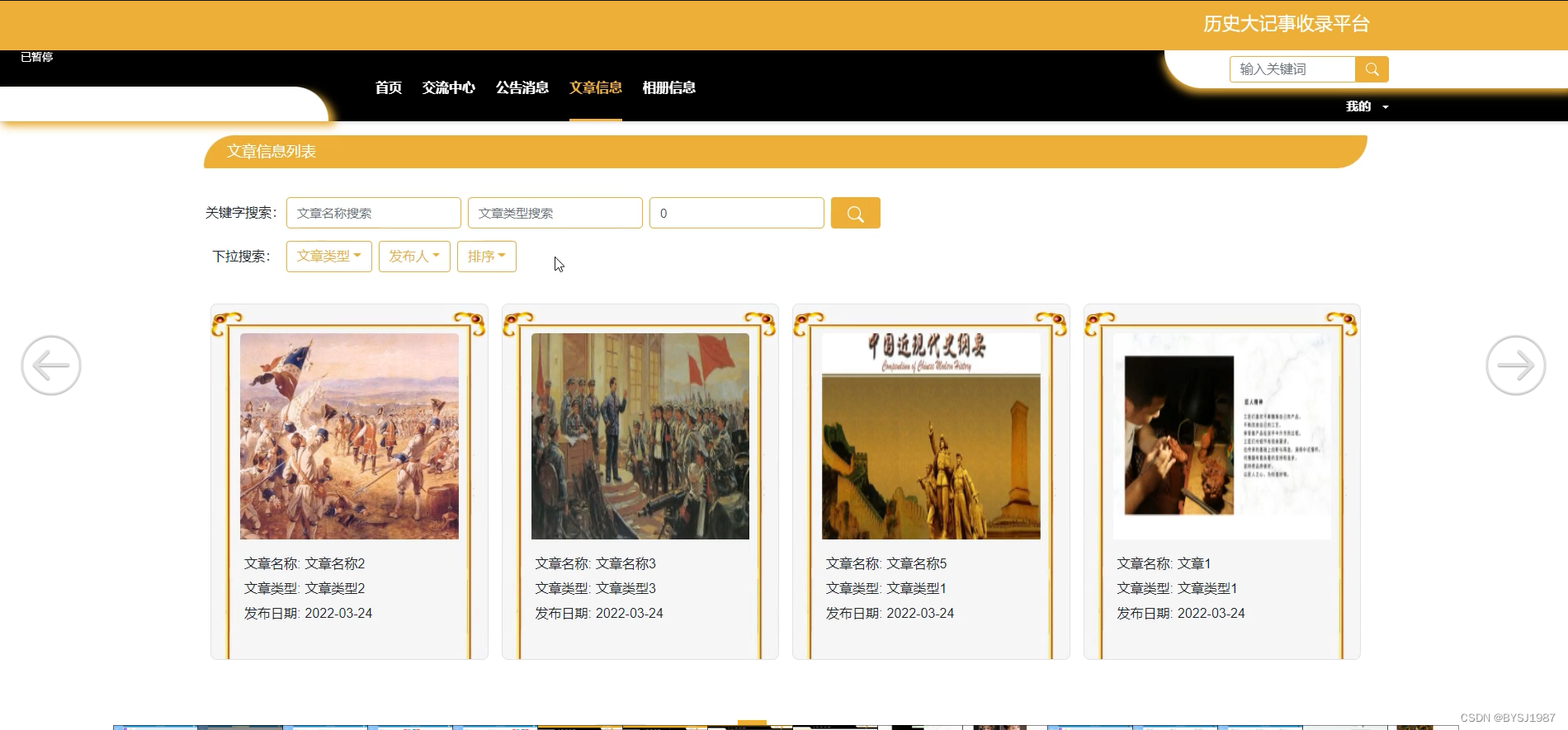Click the 历史大记事收录平台 site title
1568x730 pixels.
click(x=1286, y=24)
